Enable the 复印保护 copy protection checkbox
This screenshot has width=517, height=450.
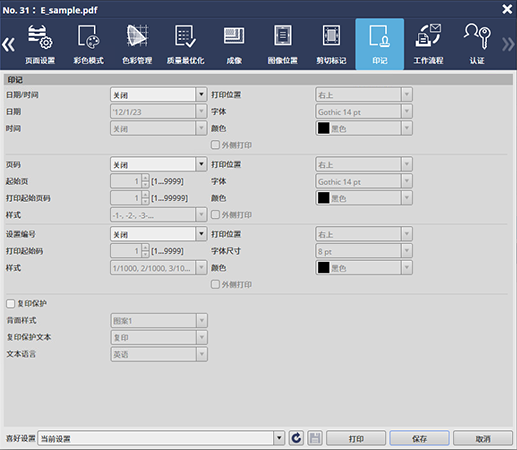point(11,303)
